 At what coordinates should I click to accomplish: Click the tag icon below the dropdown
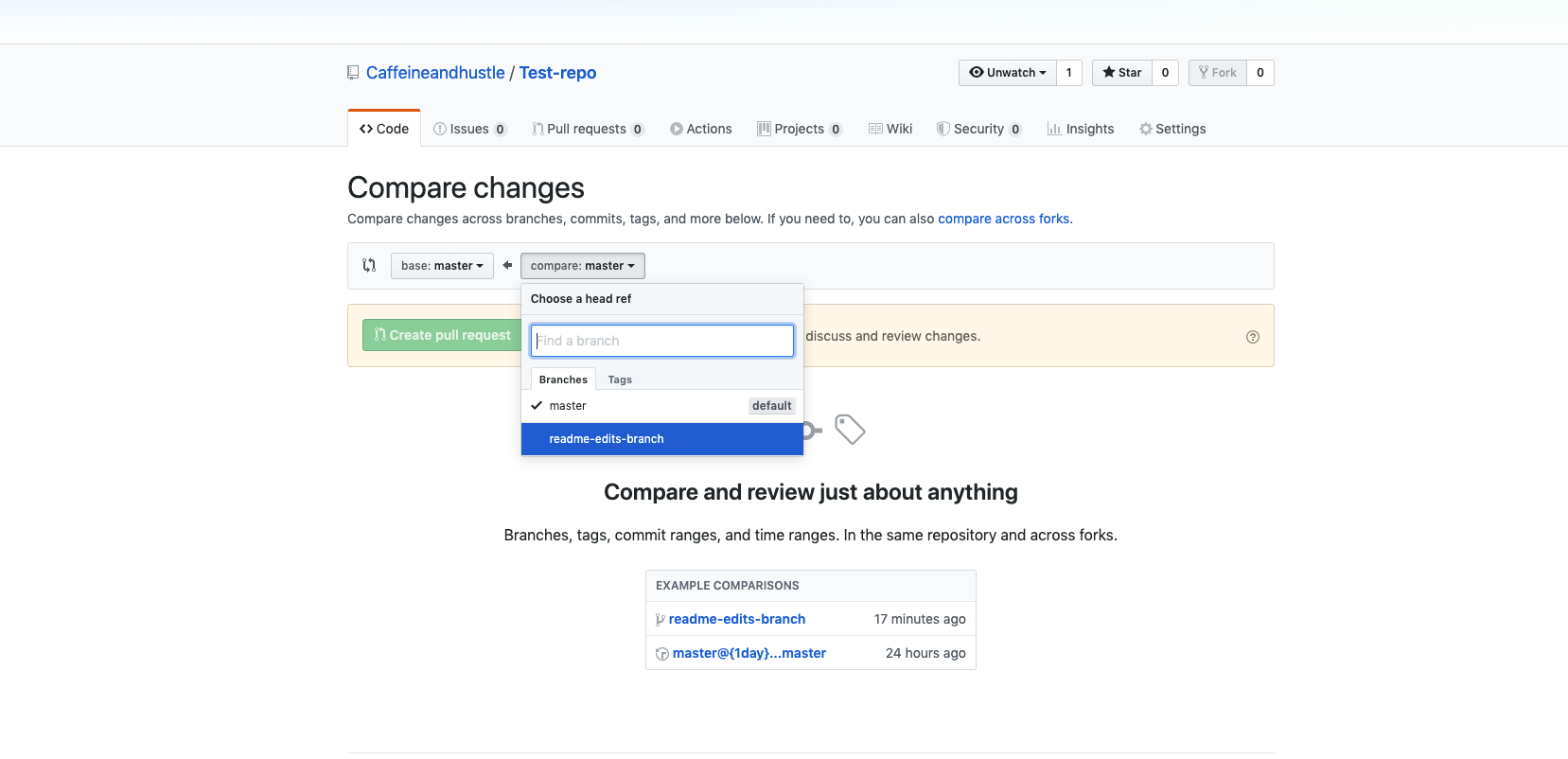click(x=850, y=430)
